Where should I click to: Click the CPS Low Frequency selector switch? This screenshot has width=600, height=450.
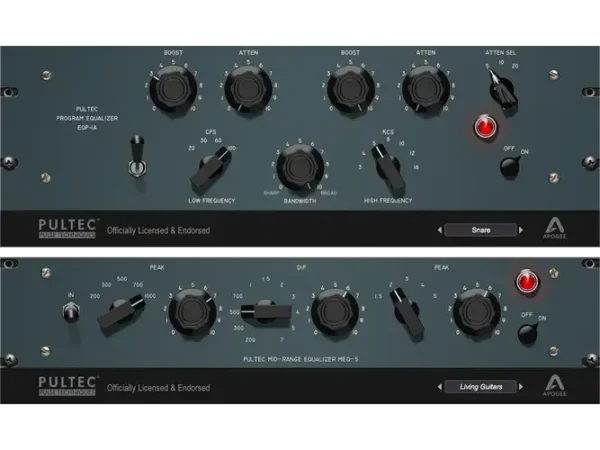[212, 168]
